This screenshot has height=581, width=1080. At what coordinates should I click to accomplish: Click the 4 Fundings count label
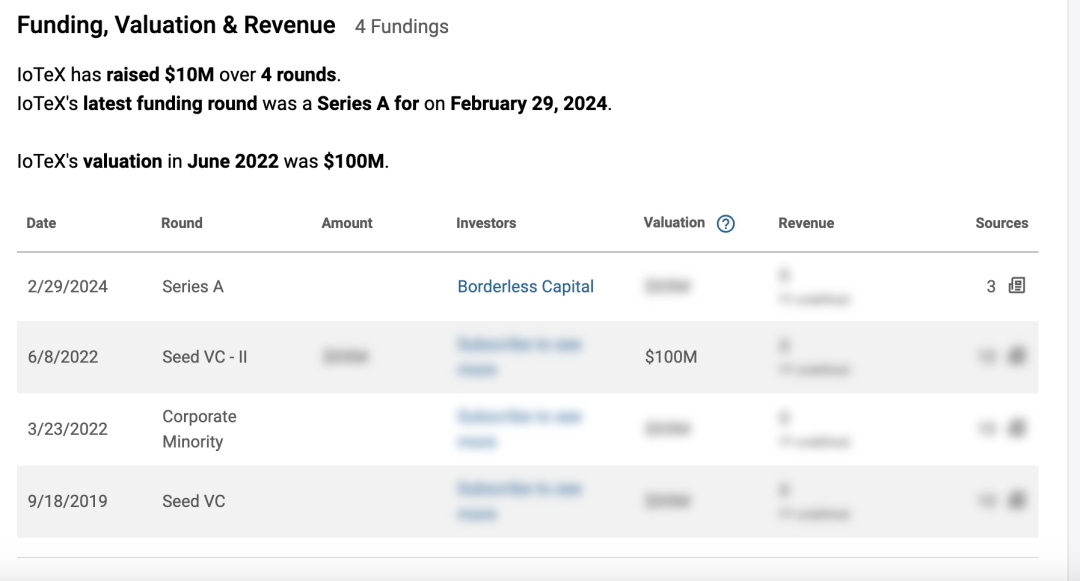pos(402,28)
